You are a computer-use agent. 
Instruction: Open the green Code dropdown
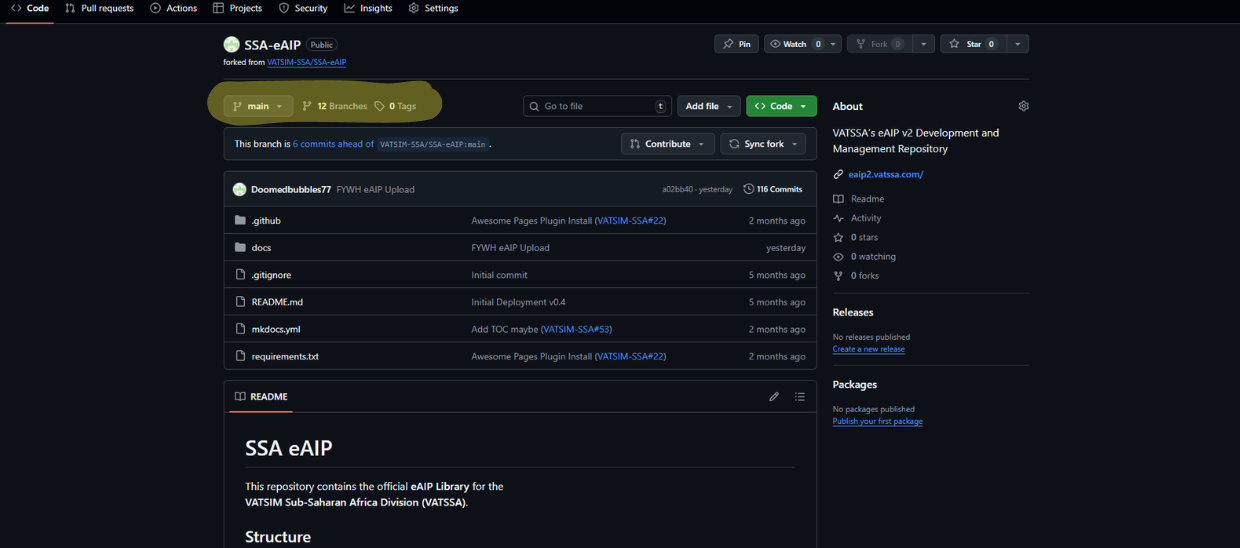pos(781,106)
